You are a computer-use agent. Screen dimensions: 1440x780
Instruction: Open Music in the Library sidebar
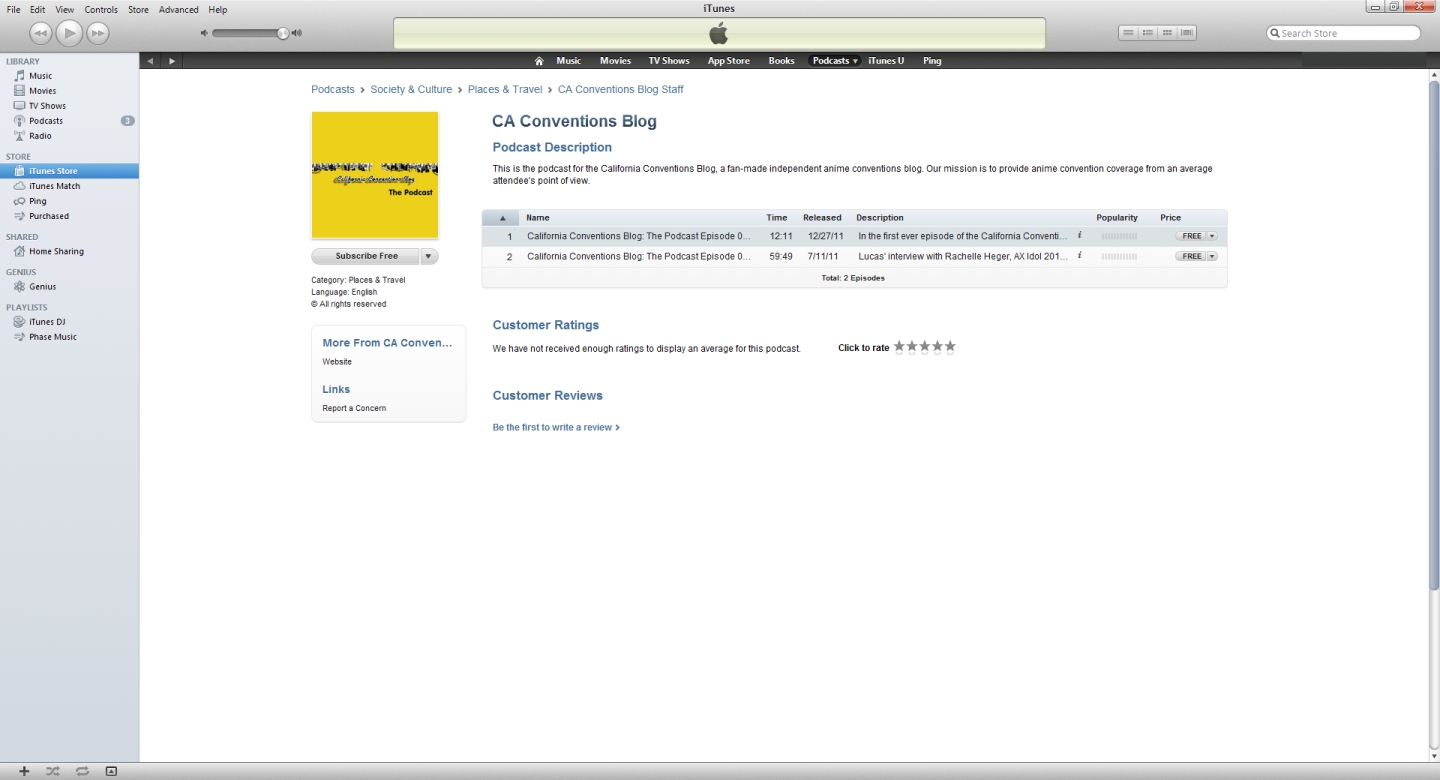[40, 76]
